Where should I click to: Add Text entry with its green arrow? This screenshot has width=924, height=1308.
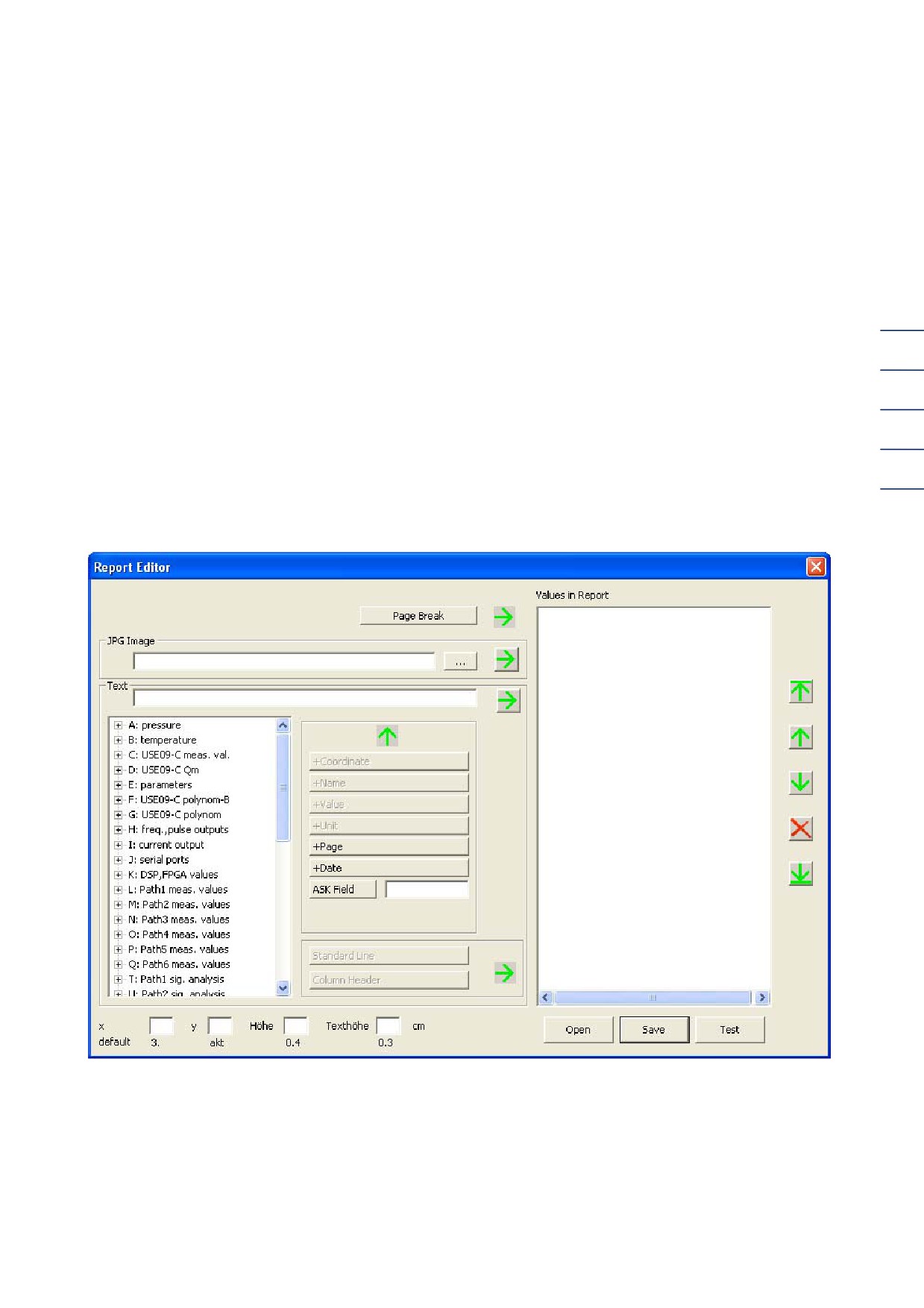click(508, 700)
